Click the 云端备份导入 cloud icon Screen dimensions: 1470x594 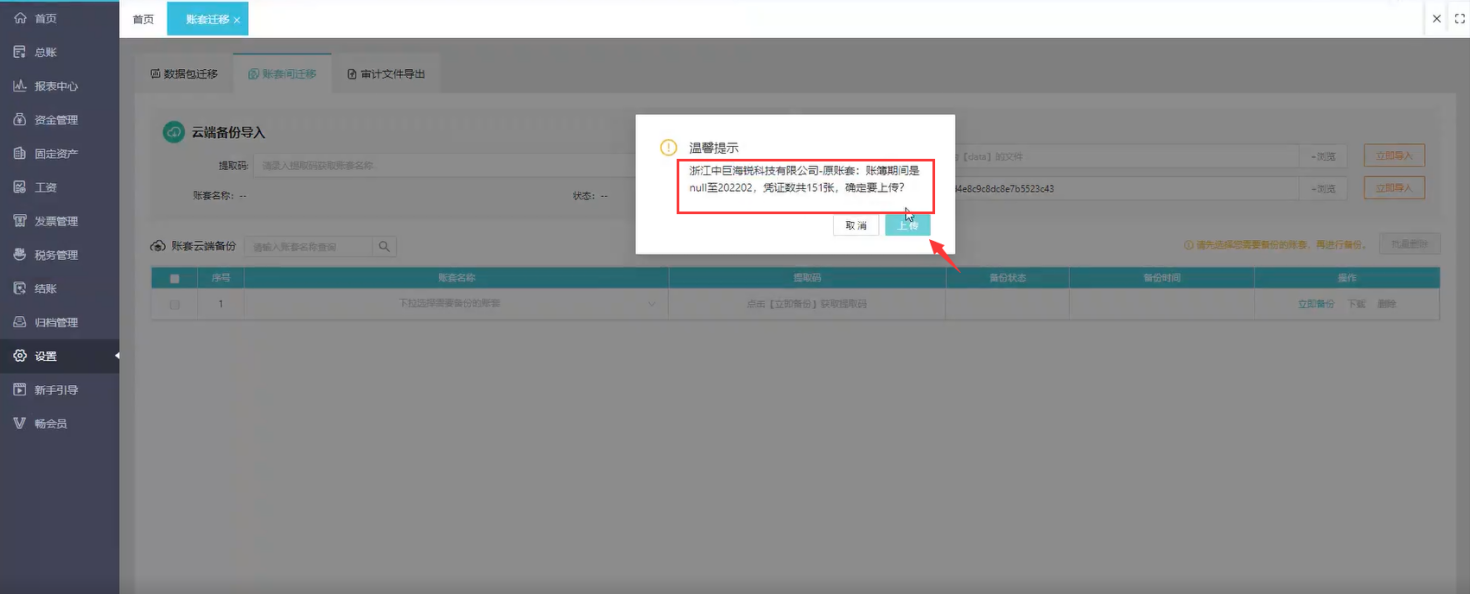[174, 132]
